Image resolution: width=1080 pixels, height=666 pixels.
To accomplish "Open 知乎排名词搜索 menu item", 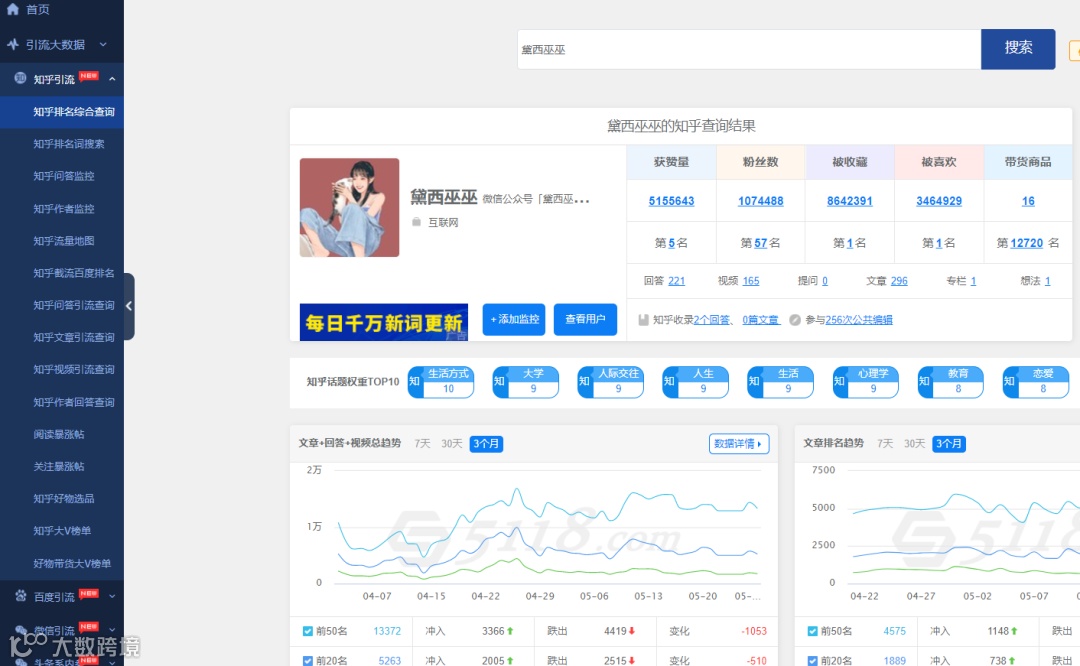I will pyautogui.click(x=69, y=144).
